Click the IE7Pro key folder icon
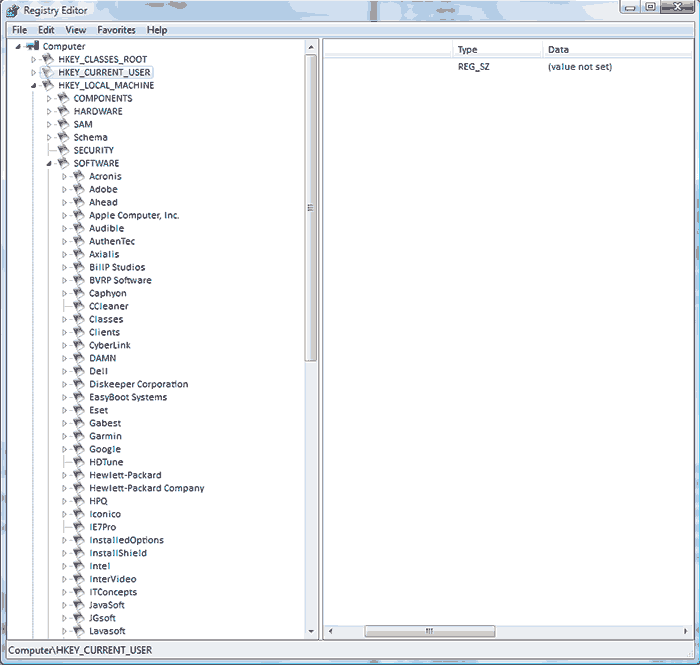700x665 pixels. point(79,527)
